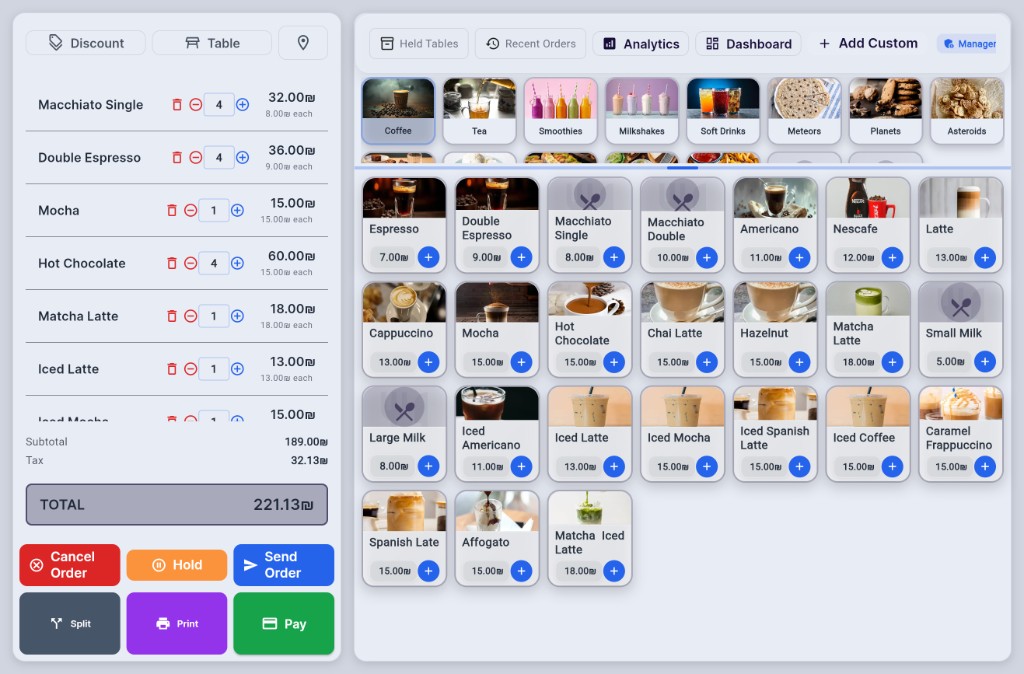Decrease Hot Chocolate quantity
This screenshot has height=674, width=1024.
pos(190,263)
